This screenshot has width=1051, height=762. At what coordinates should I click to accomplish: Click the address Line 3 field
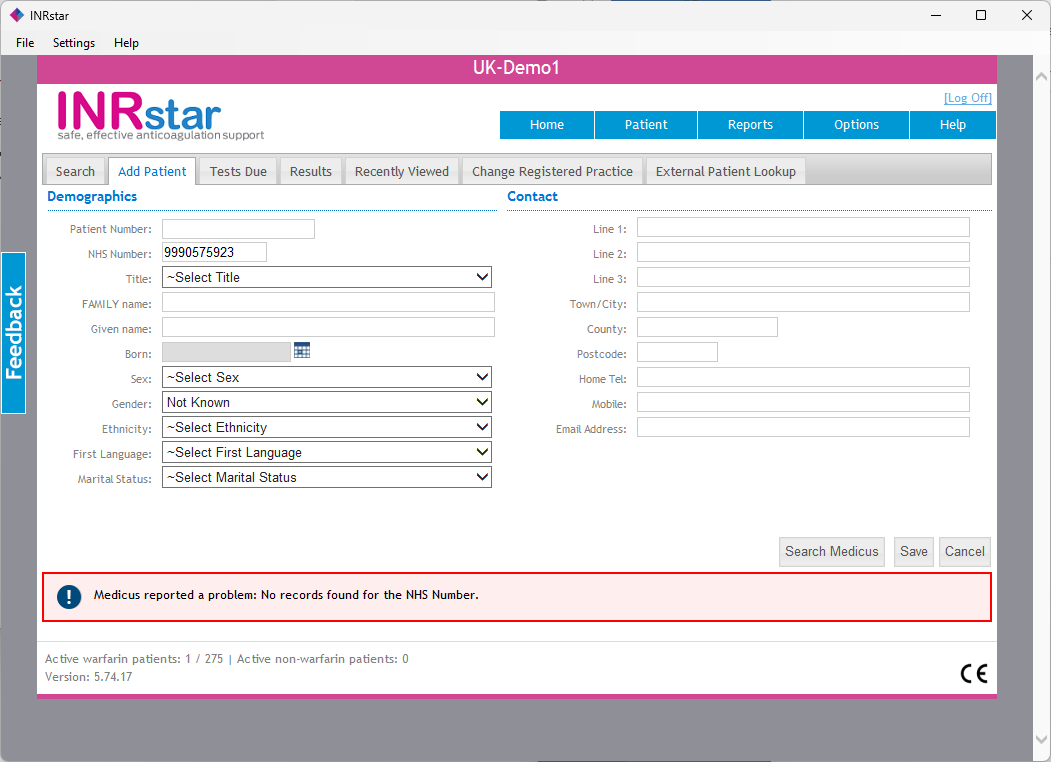click(x=803, y=277)
